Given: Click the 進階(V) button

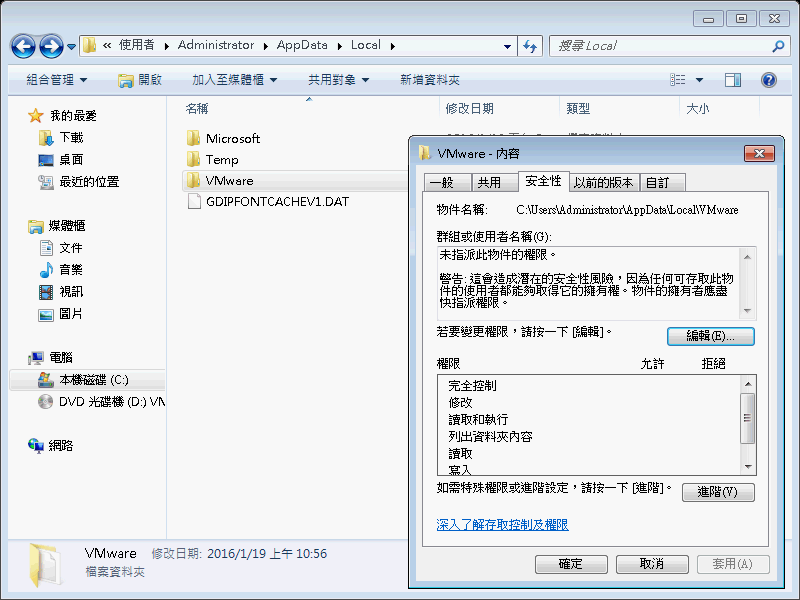Looking at the screenshot, I should click(717, 492).
